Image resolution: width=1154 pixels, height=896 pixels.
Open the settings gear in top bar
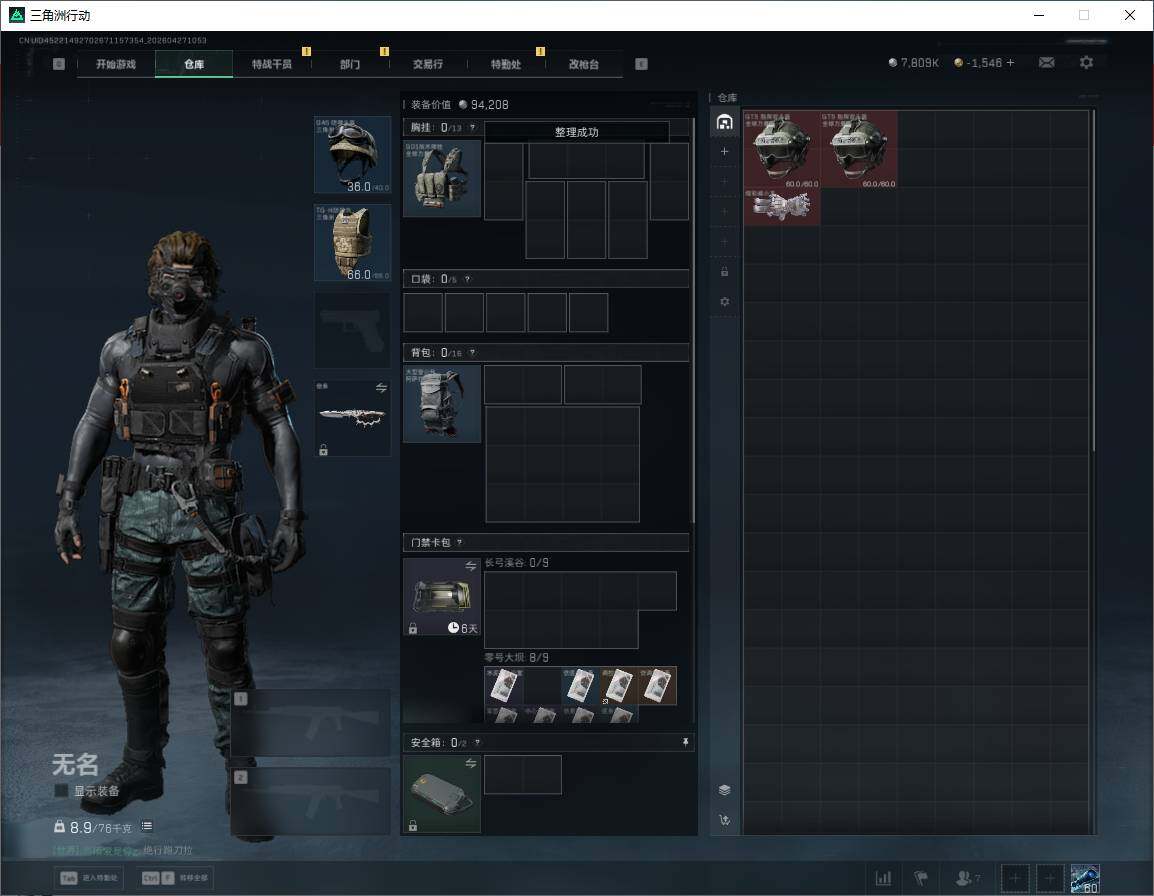tap(1086, 63)
